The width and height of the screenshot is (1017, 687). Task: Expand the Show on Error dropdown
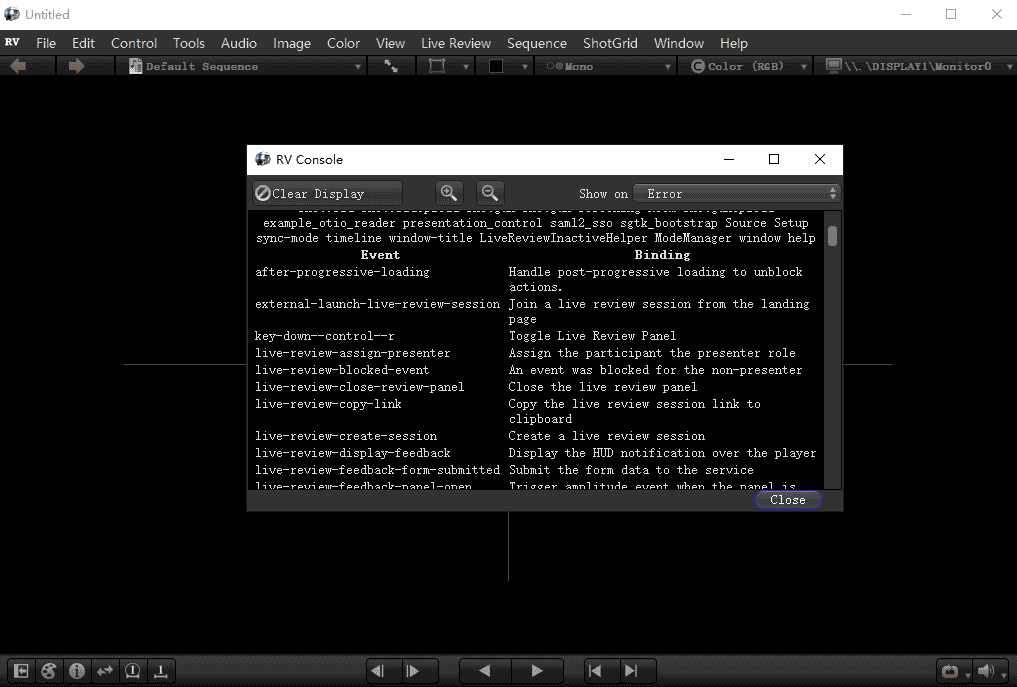click(x=736, y=193)
